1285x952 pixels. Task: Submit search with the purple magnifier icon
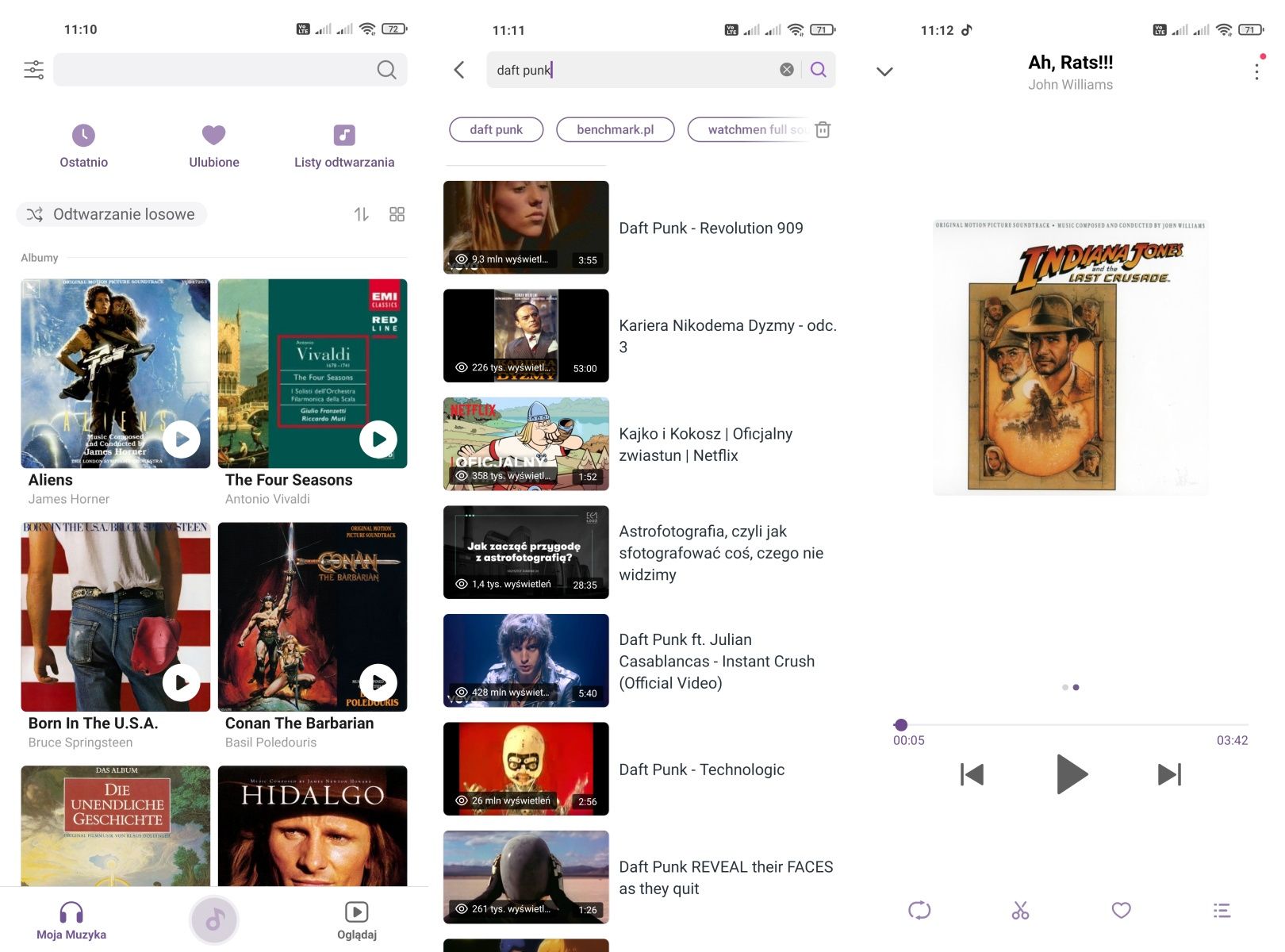point(819,70)
